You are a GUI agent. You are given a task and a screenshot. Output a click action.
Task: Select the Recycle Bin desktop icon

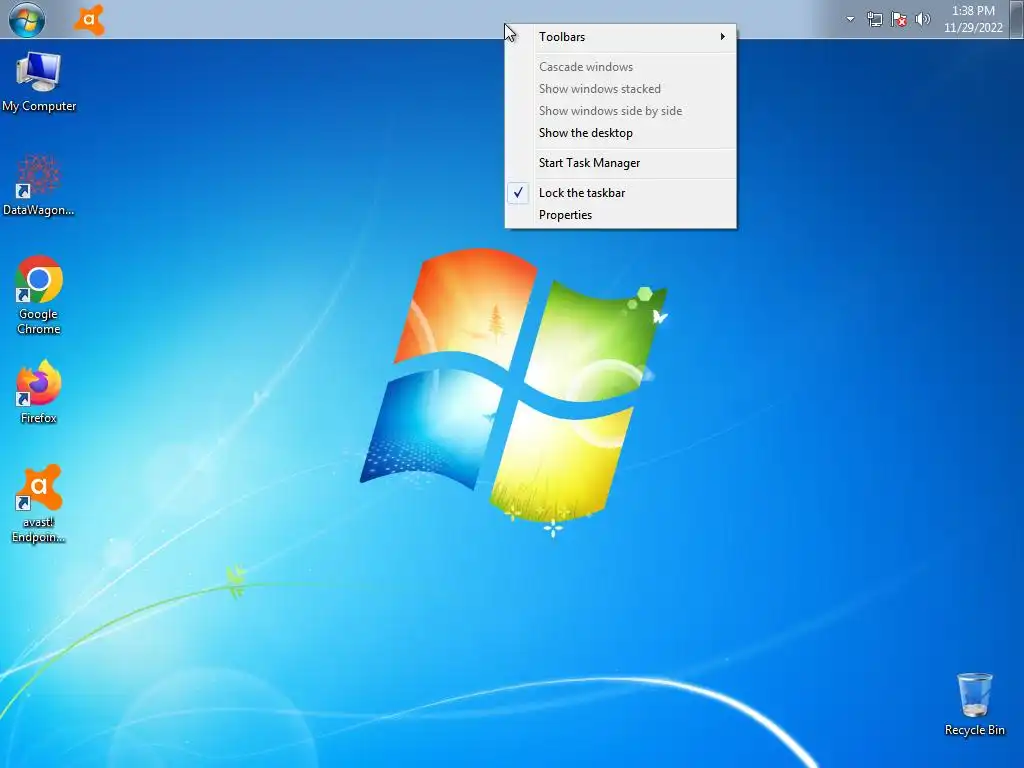[x=974, y=705]
